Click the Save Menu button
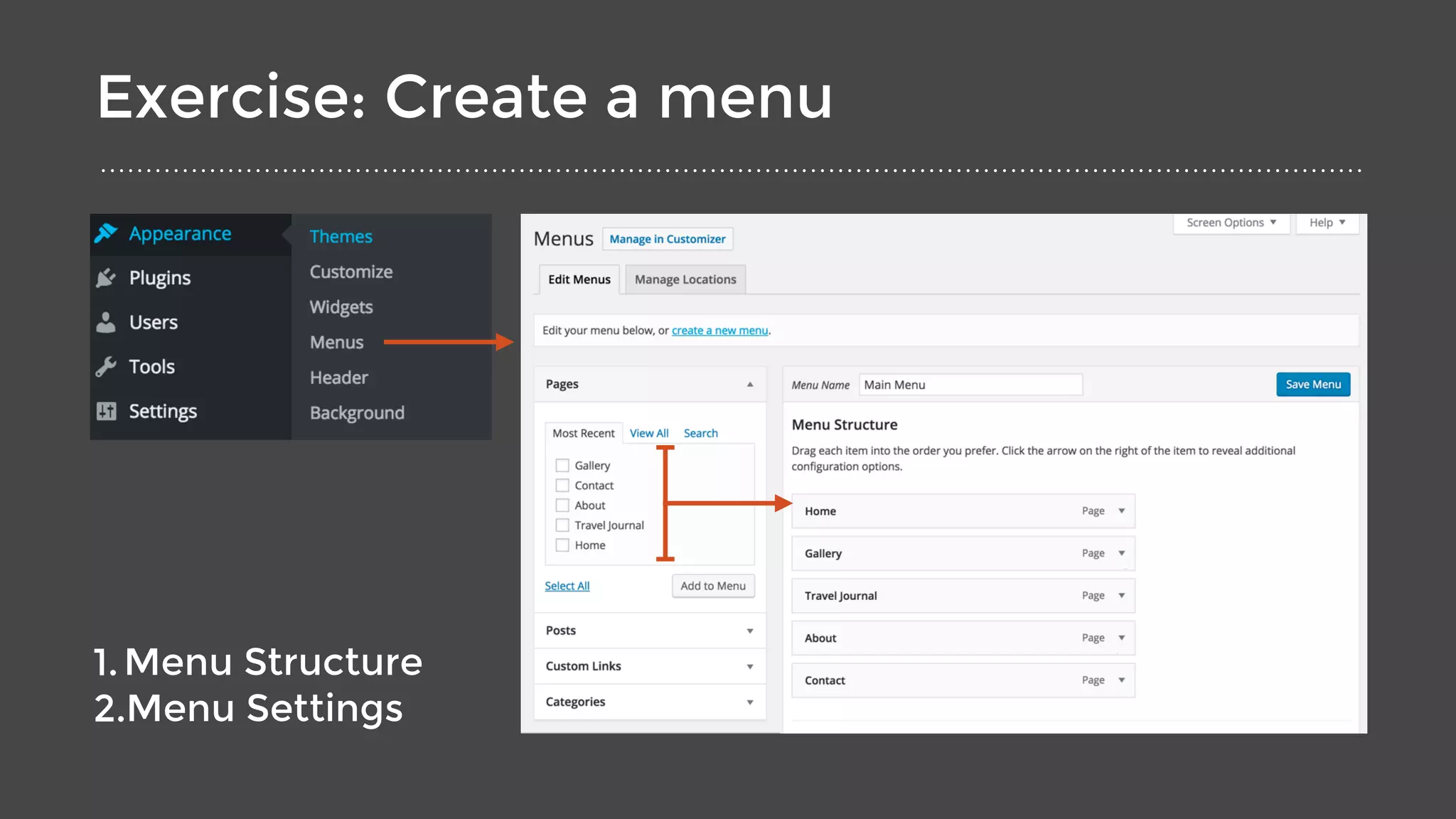The image size is (1456, 819). 1313,385
